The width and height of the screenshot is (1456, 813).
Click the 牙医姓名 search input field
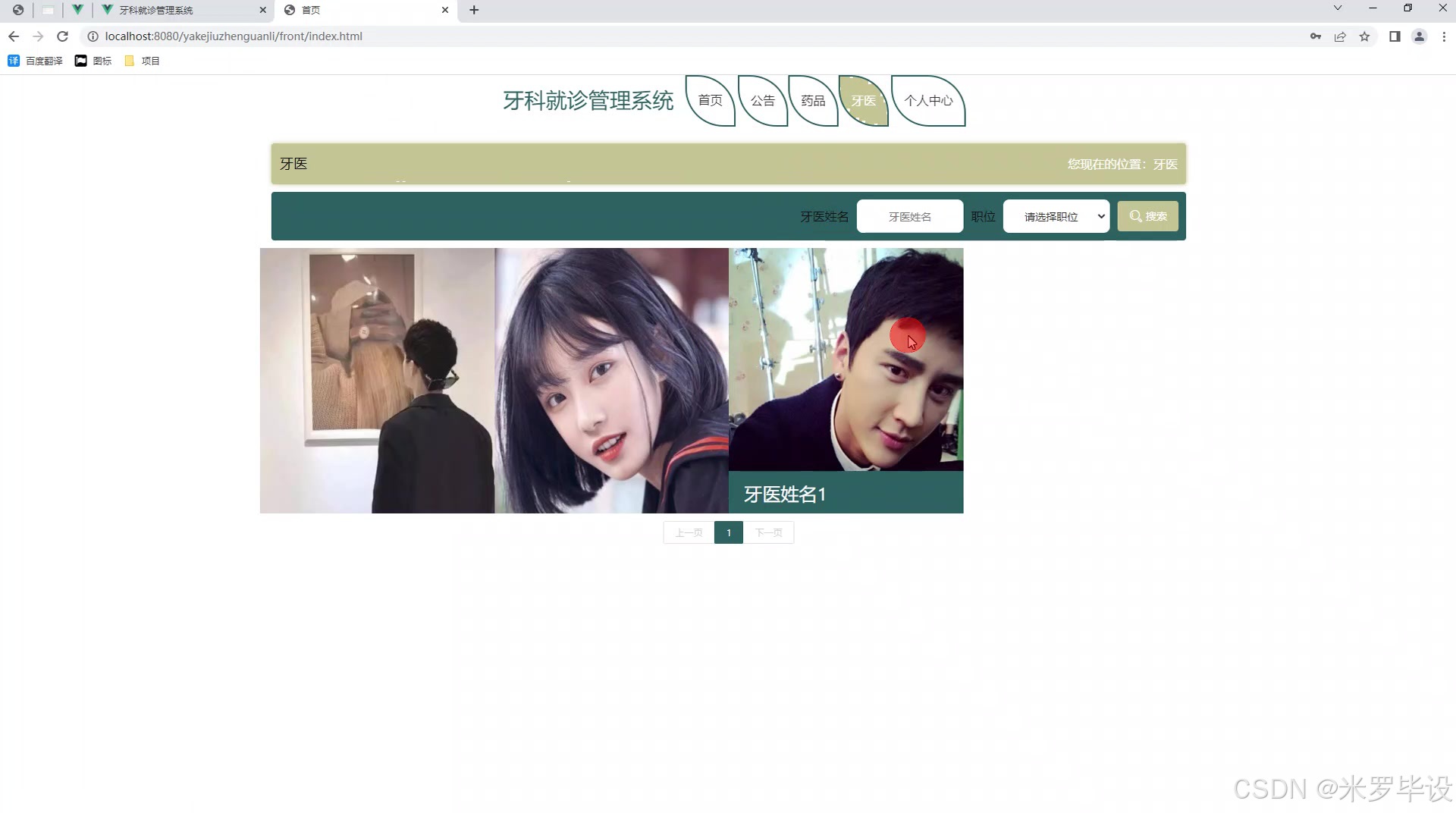pyautogui.click(x=910, y=216)
